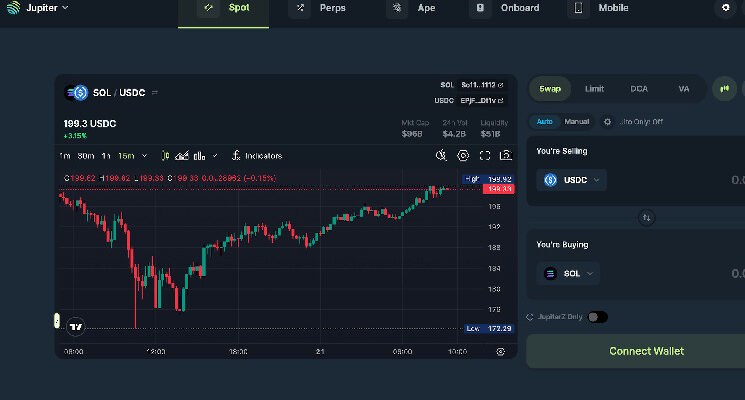Click the High 199.92 price label
Image resolution: width=745 pixels, height=400 pixels.
point(488,179)
